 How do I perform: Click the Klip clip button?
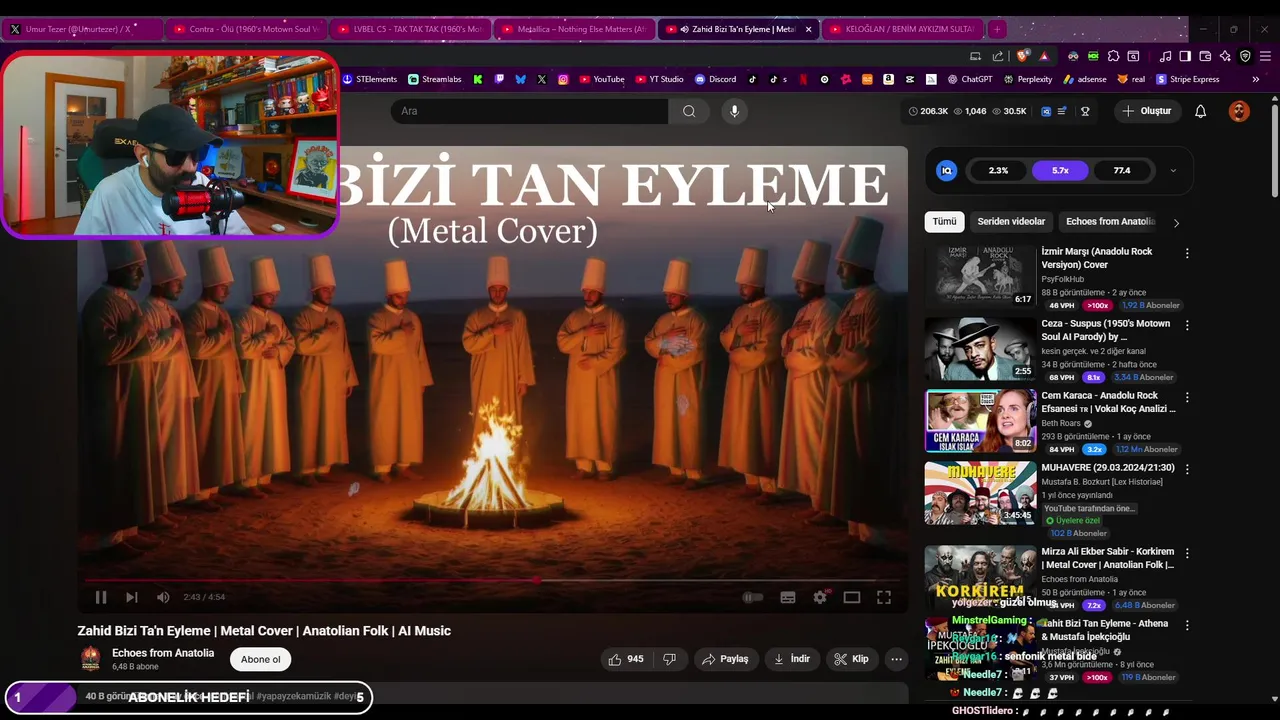pos(852,659)
